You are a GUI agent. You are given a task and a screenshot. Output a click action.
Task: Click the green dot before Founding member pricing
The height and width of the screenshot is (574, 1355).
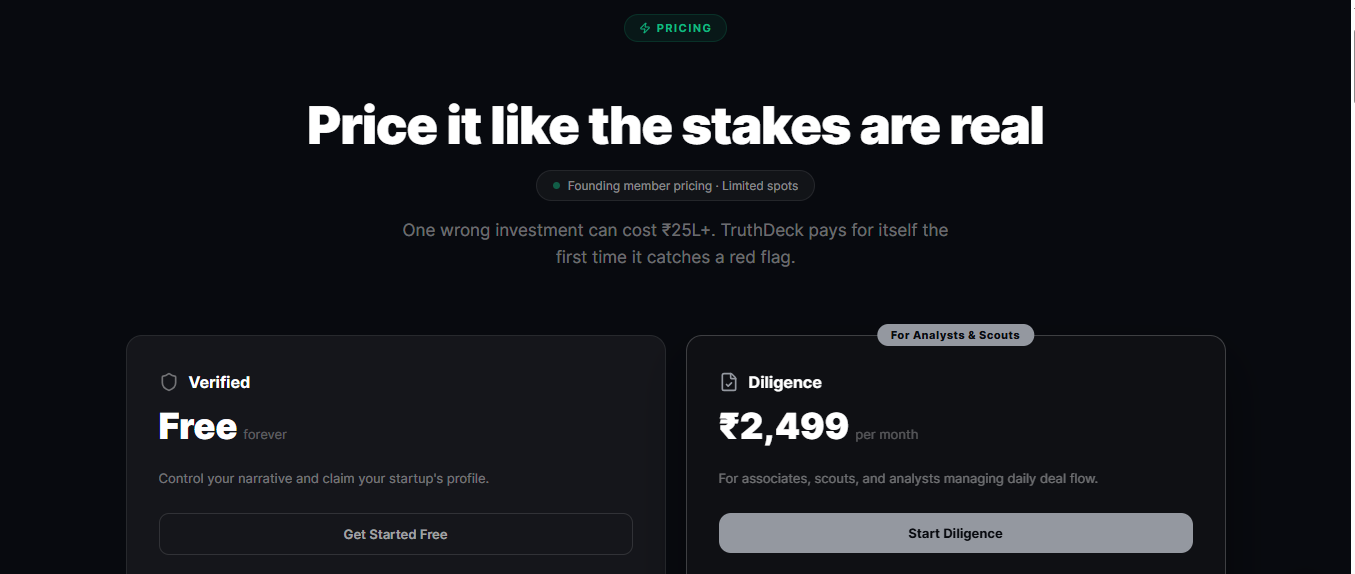(556, 186)
